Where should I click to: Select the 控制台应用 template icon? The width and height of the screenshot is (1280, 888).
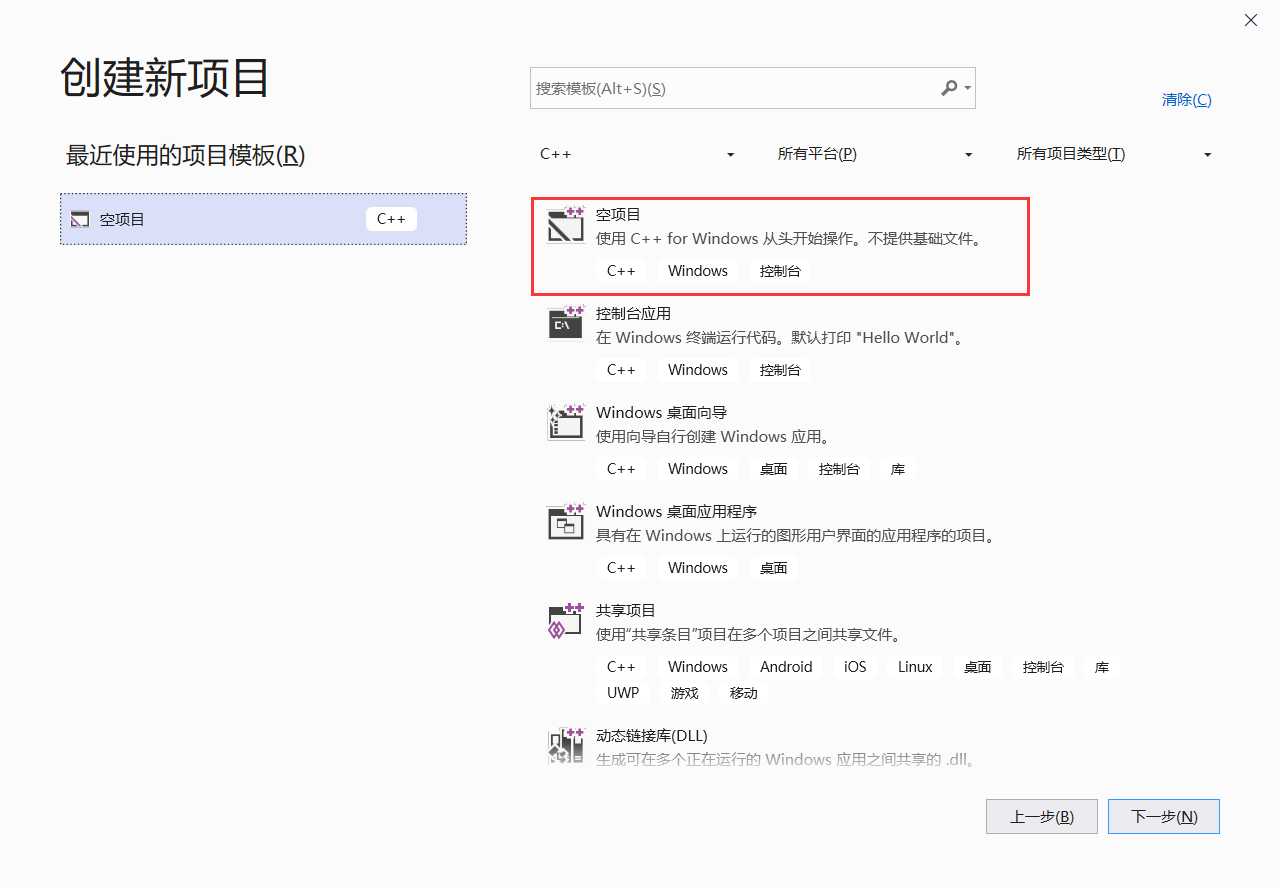click(x=566, y=323)
